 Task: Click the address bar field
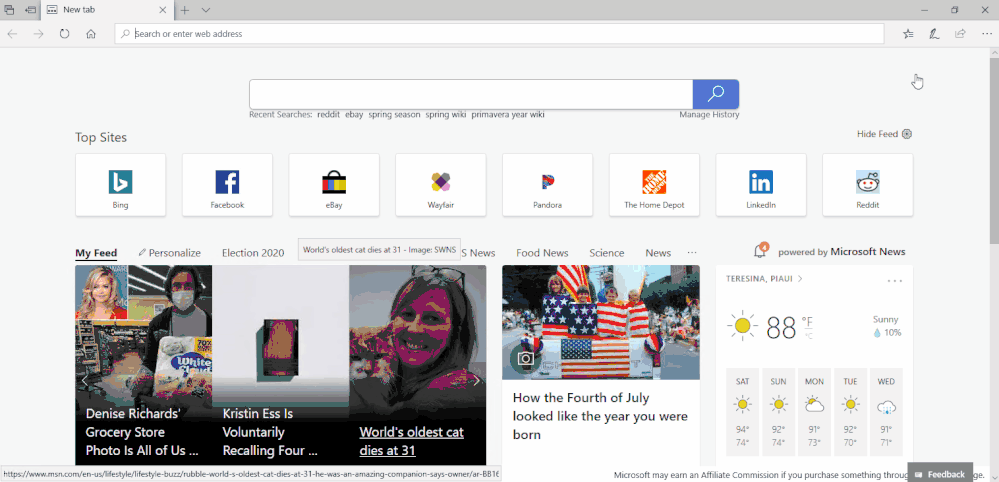click(500, 34)
